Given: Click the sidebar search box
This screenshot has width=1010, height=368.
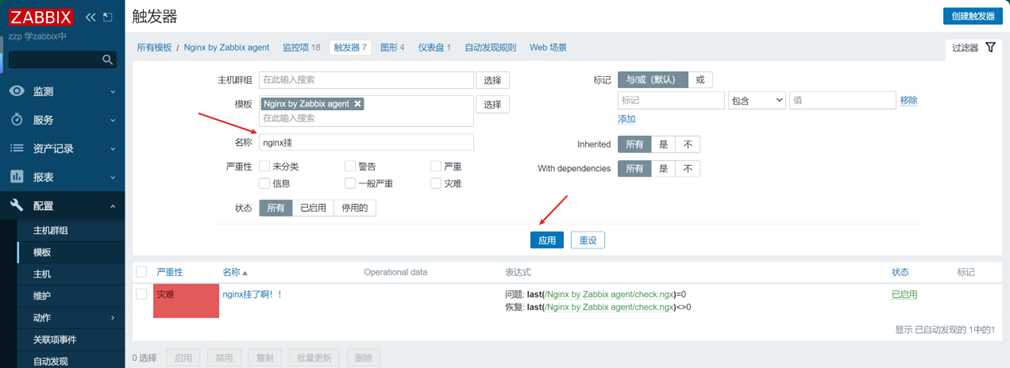Looking at the screenshot, I should (62, 60).
